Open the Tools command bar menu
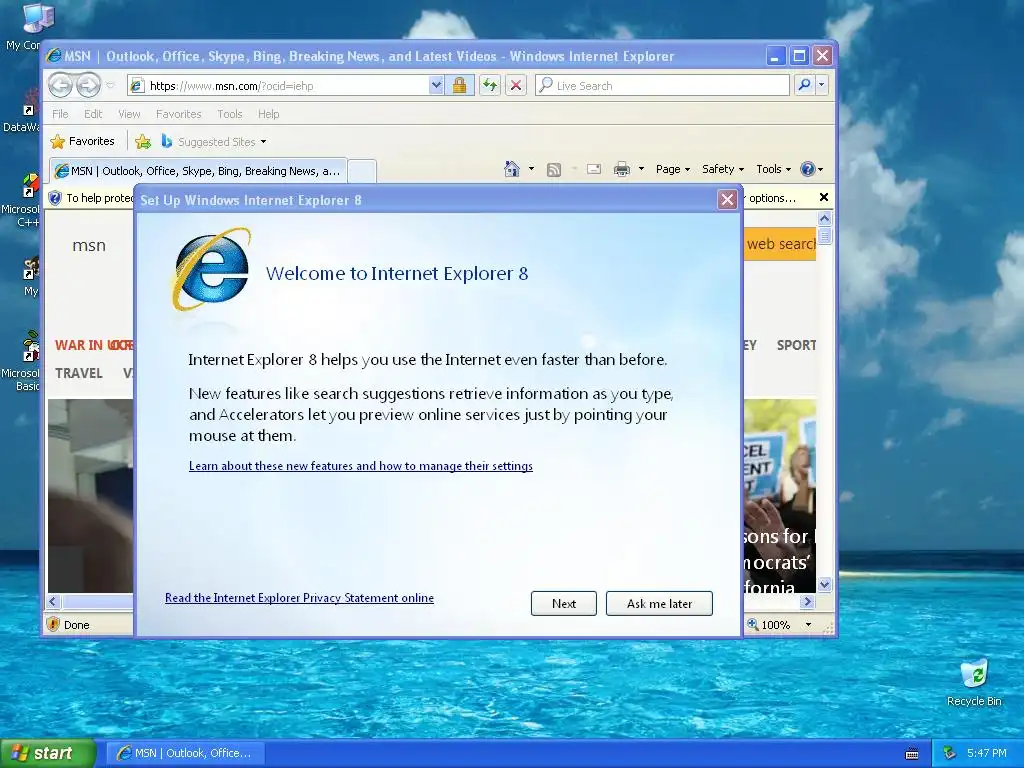This screenshot has height=768, width=1024. coord(773,169)
